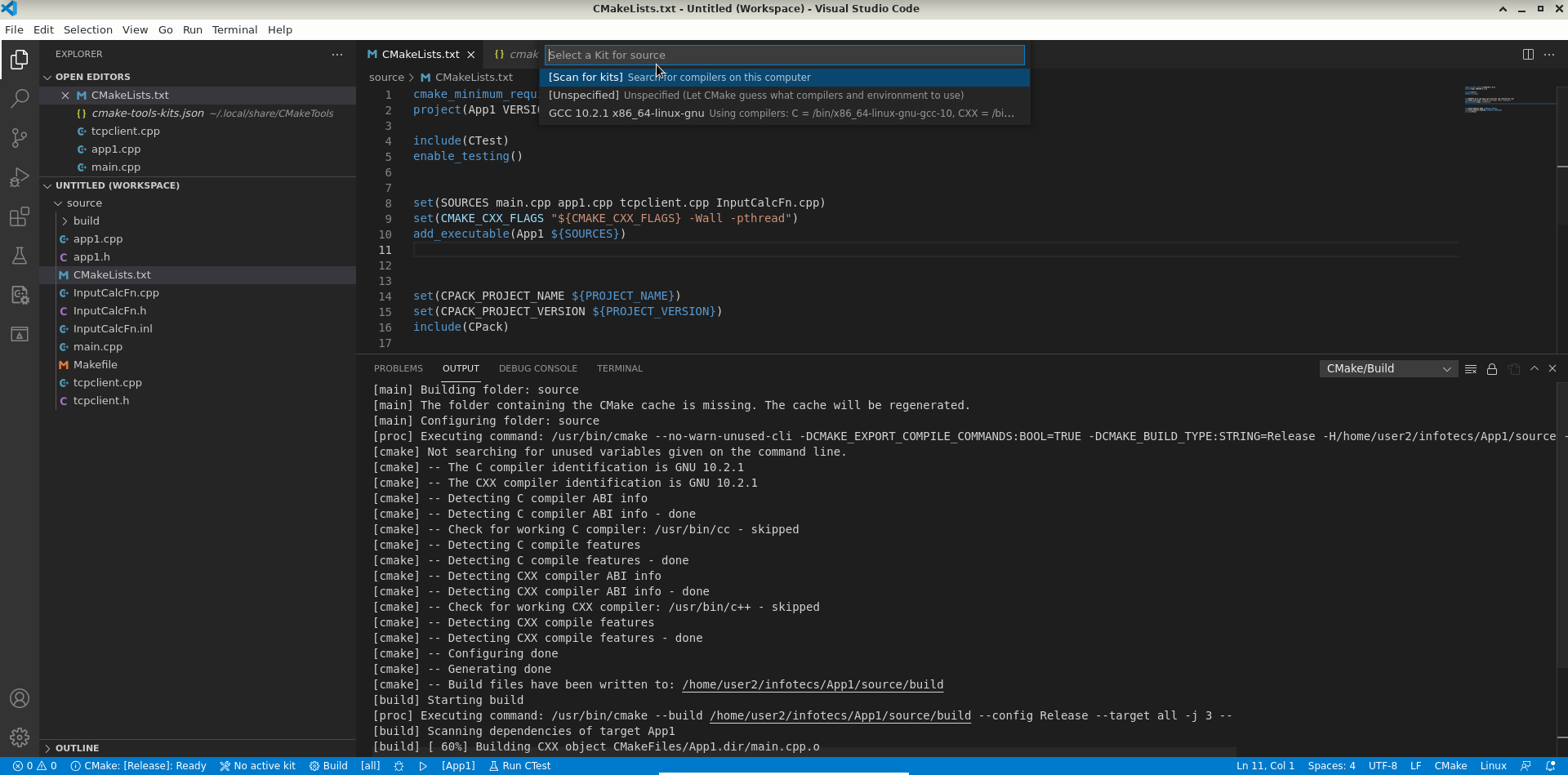Maximize the bottom panel size

click(x=1535, y=368)
